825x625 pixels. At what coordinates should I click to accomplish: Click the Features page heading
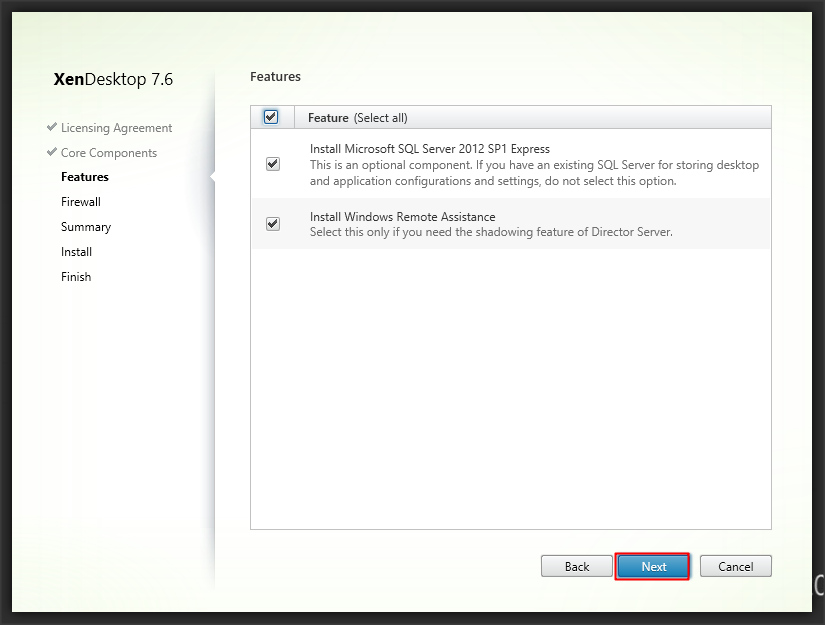click(275, 76)
